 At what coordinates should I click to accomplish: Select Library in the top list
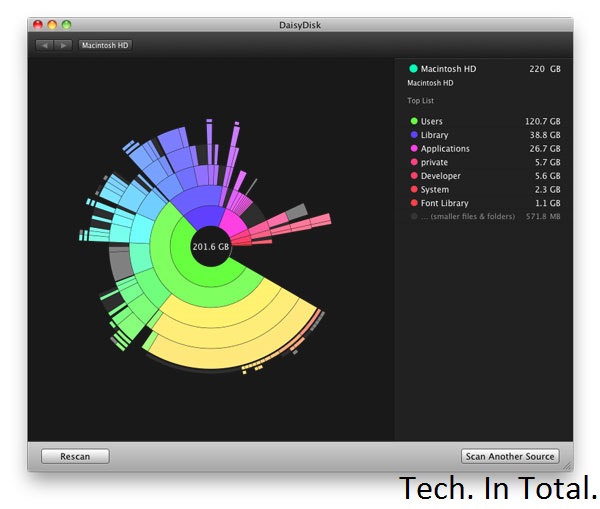point(485,135)
